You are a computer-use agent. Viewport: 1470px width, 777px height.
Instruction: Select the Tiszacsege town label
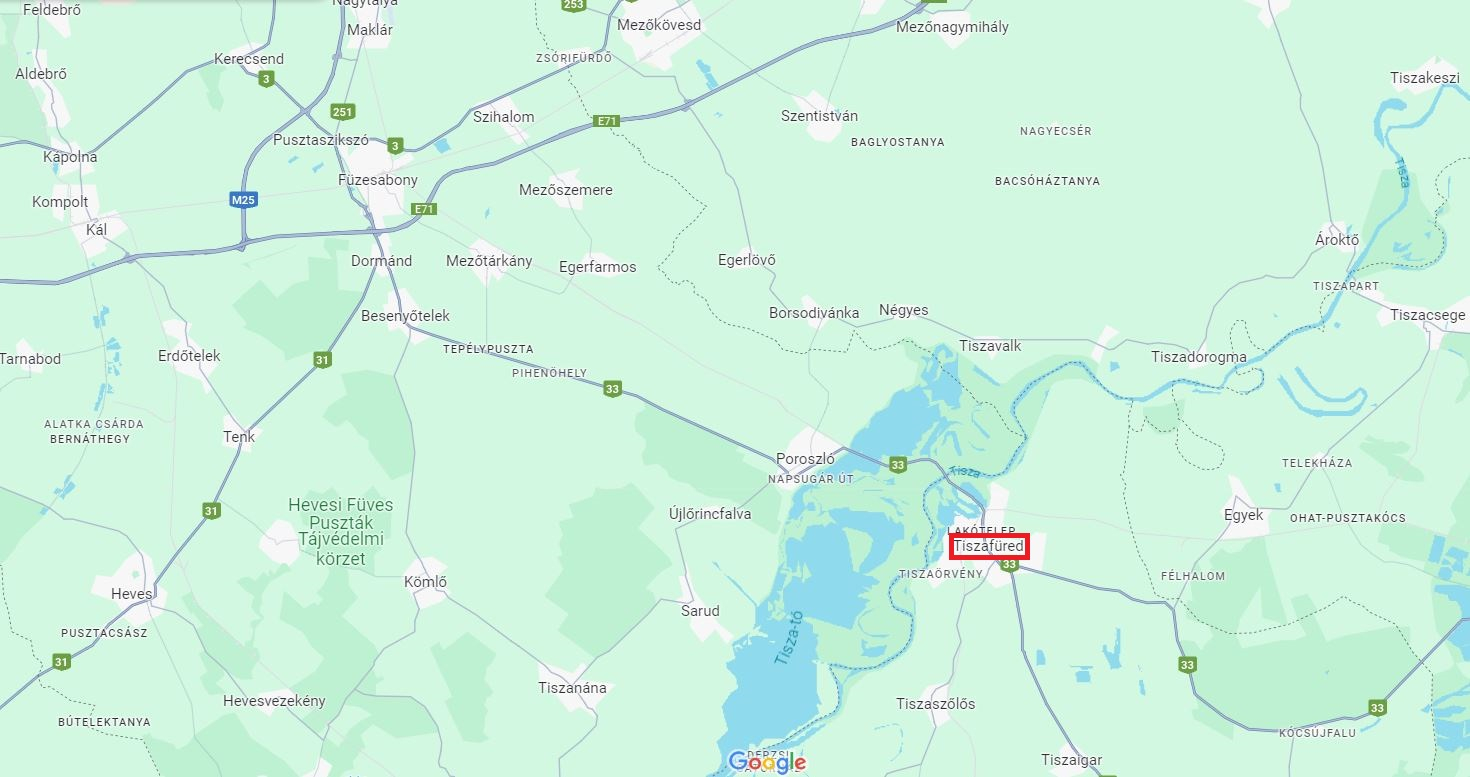pos(1428,315)
